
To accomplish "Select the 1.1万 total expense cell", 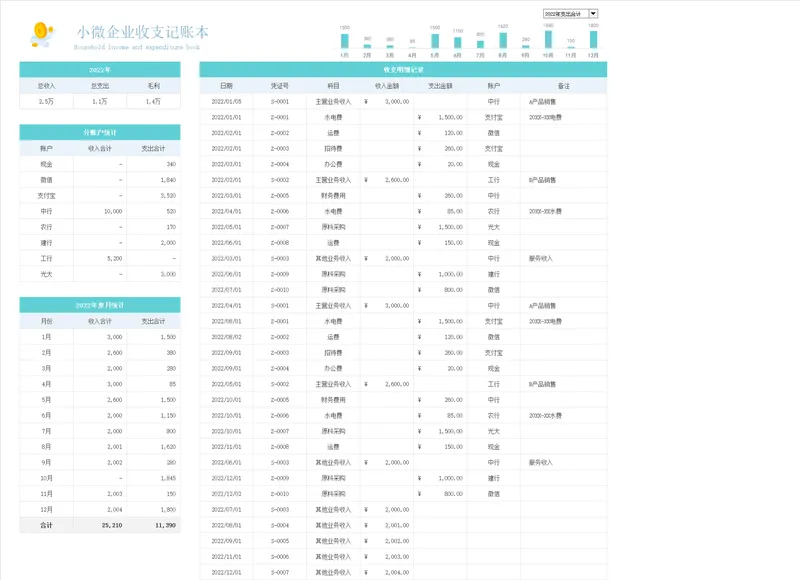I will [x=100, y=102].
